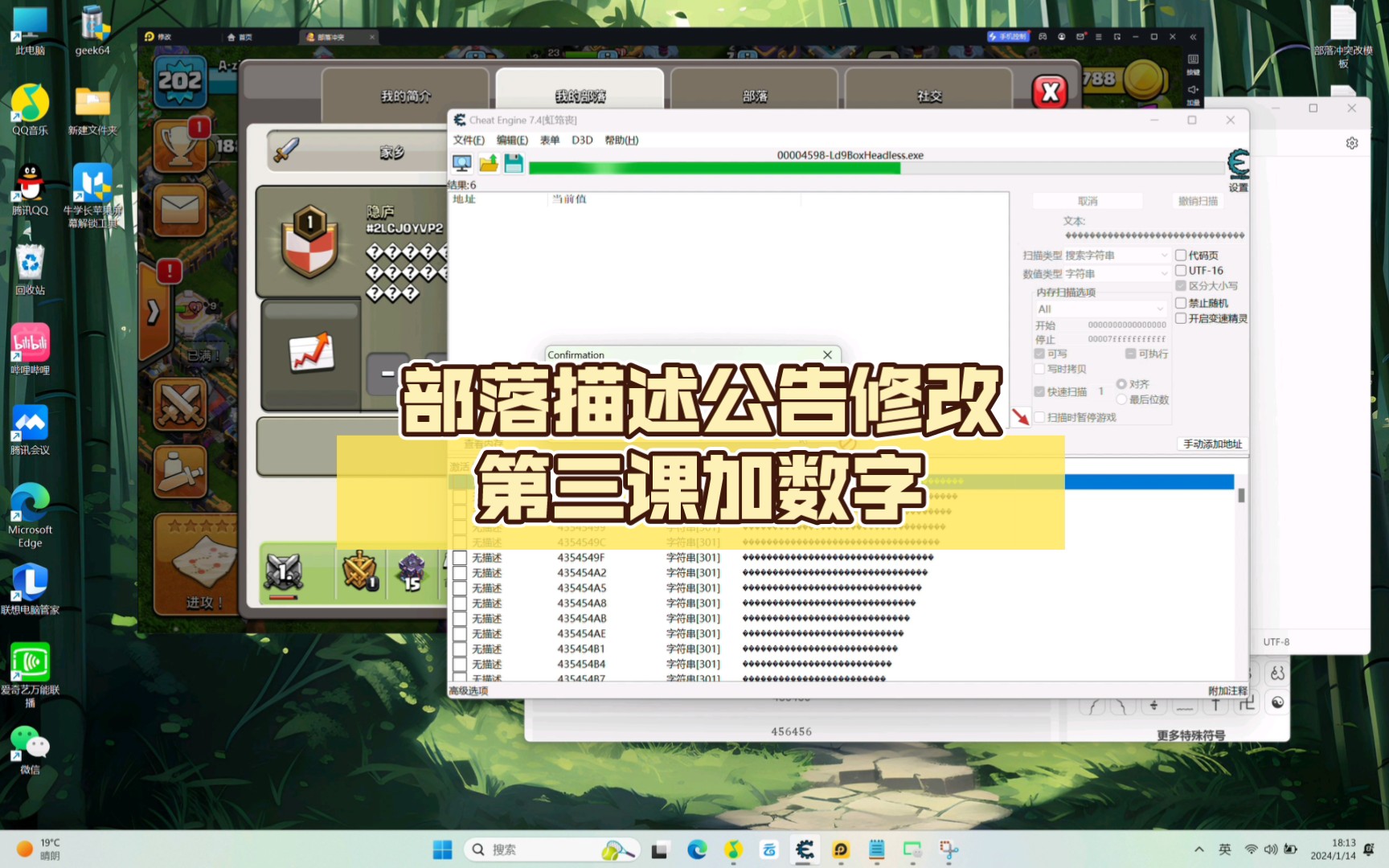The width and height of the screenshot is (1389, 868).
Task: Open 帮助(H) menu
Action: (621, 140)
